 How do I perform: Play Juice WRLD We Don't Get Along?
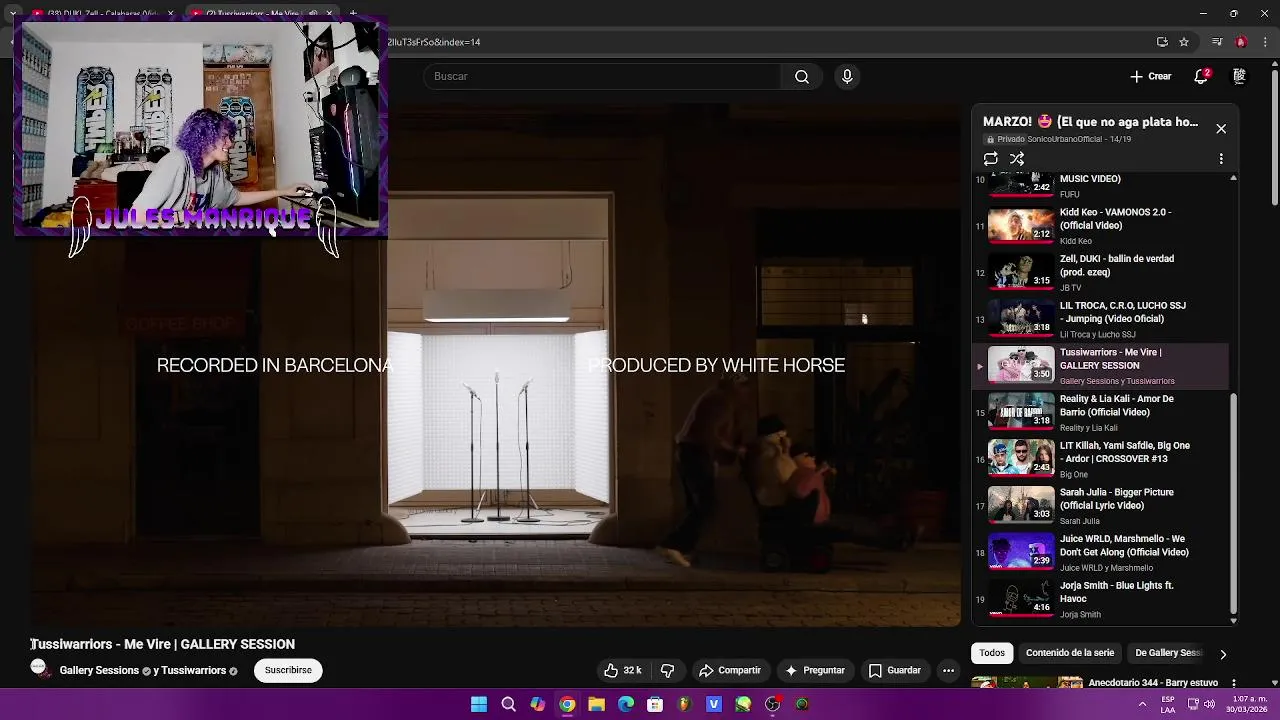click(1100, 552)
